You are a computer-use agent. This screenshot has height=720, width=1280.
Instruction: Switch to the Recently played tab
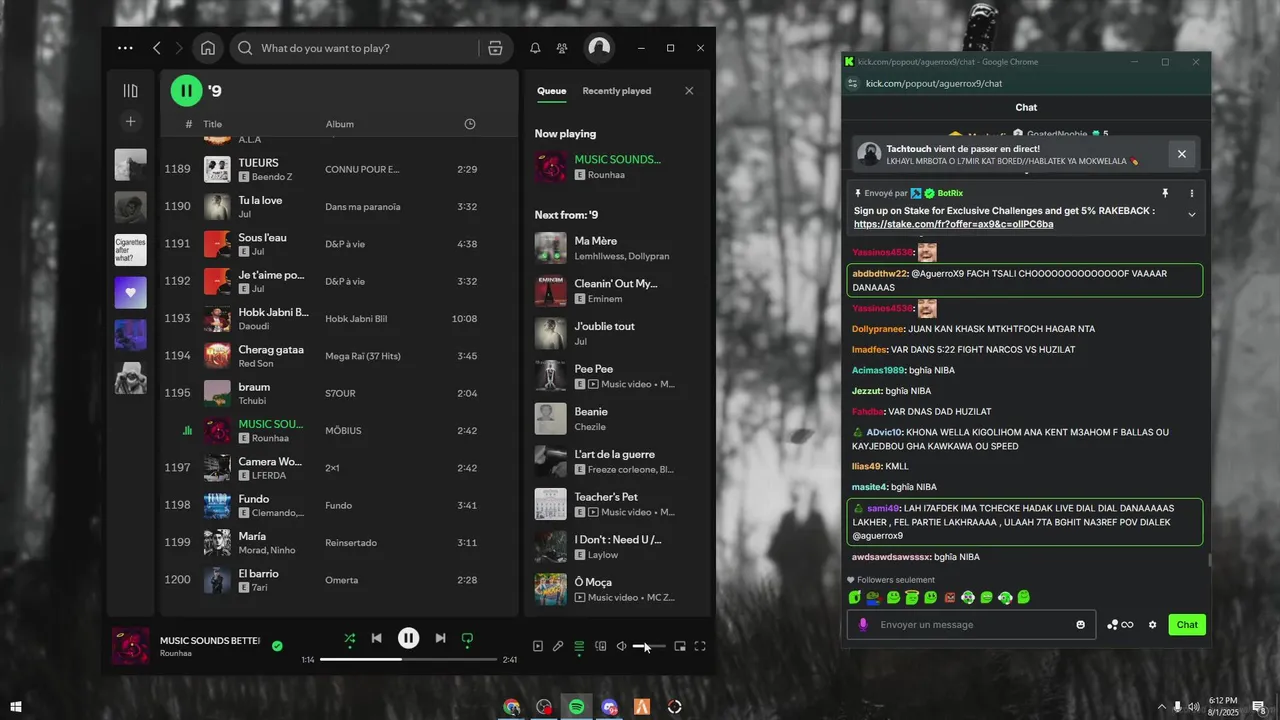[616, 91]
